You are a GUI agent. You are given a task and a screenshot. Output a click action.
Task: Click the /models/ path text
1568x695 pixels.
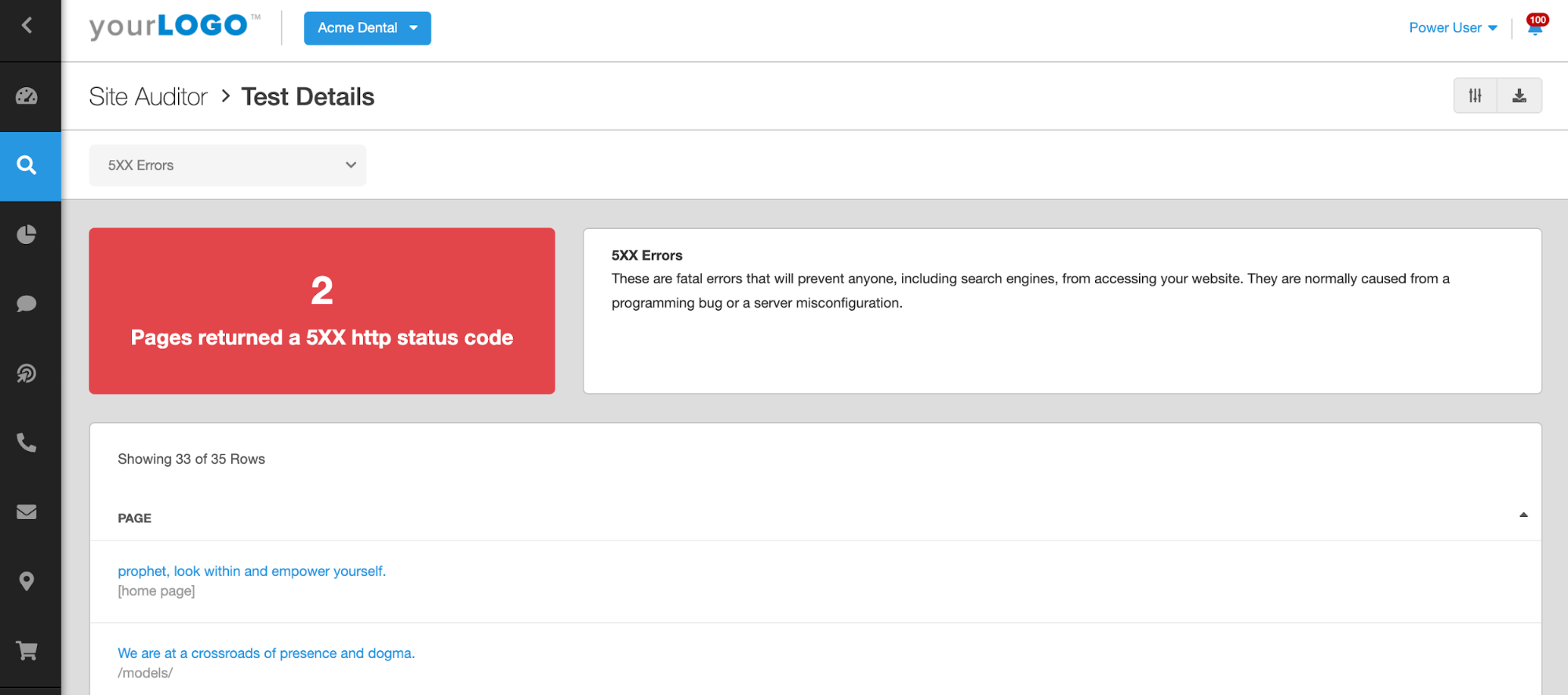coord(145,673)
